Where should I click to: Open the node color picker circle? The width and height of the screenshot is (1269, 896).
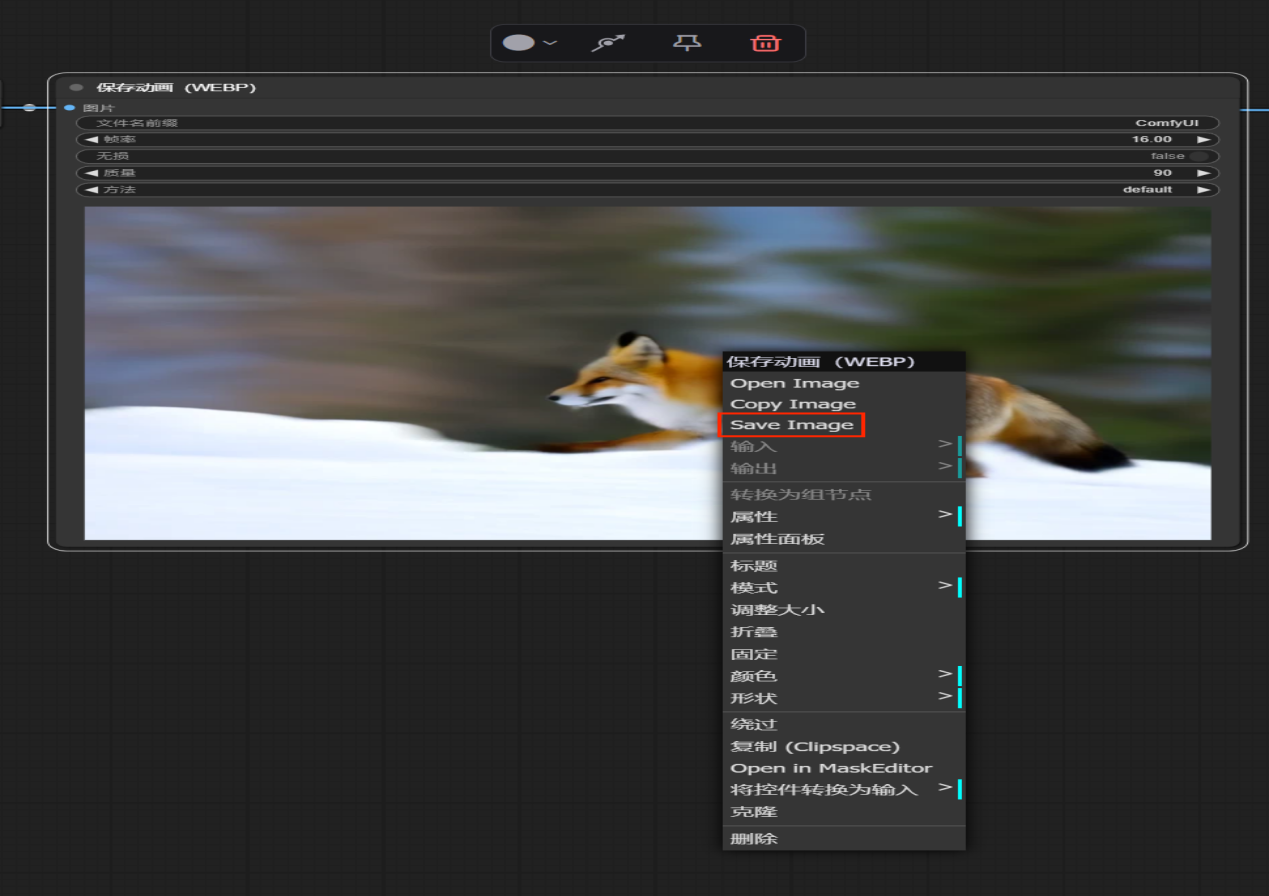[519, 43]
